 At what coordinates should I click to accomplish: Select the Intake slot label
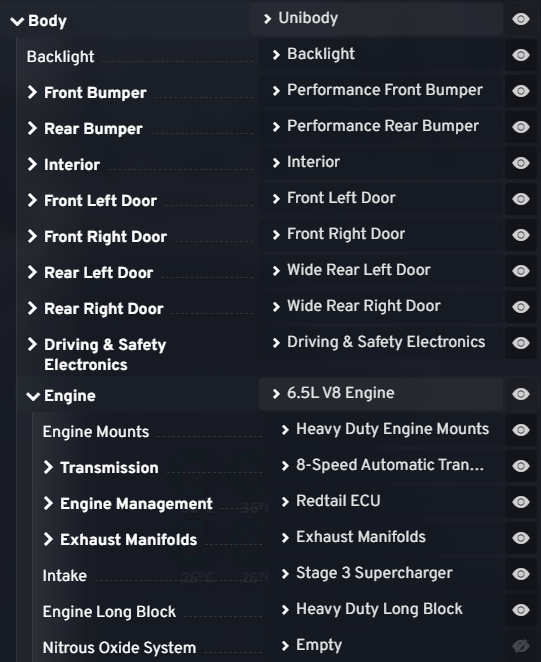tap(65, 576)
